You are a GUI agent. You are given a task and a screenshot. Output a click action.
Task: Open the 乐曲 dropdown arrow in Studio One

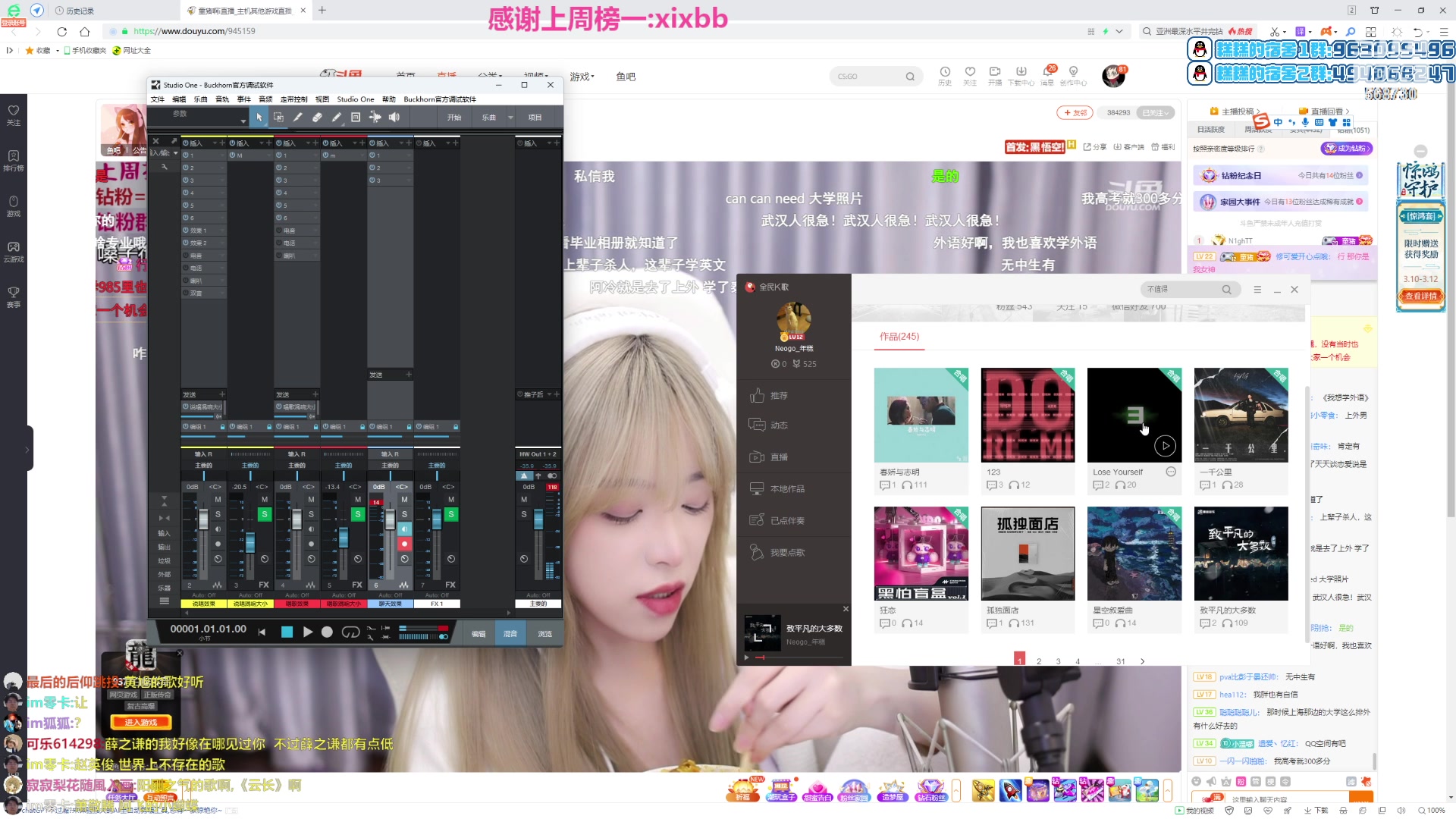point(510,118)
